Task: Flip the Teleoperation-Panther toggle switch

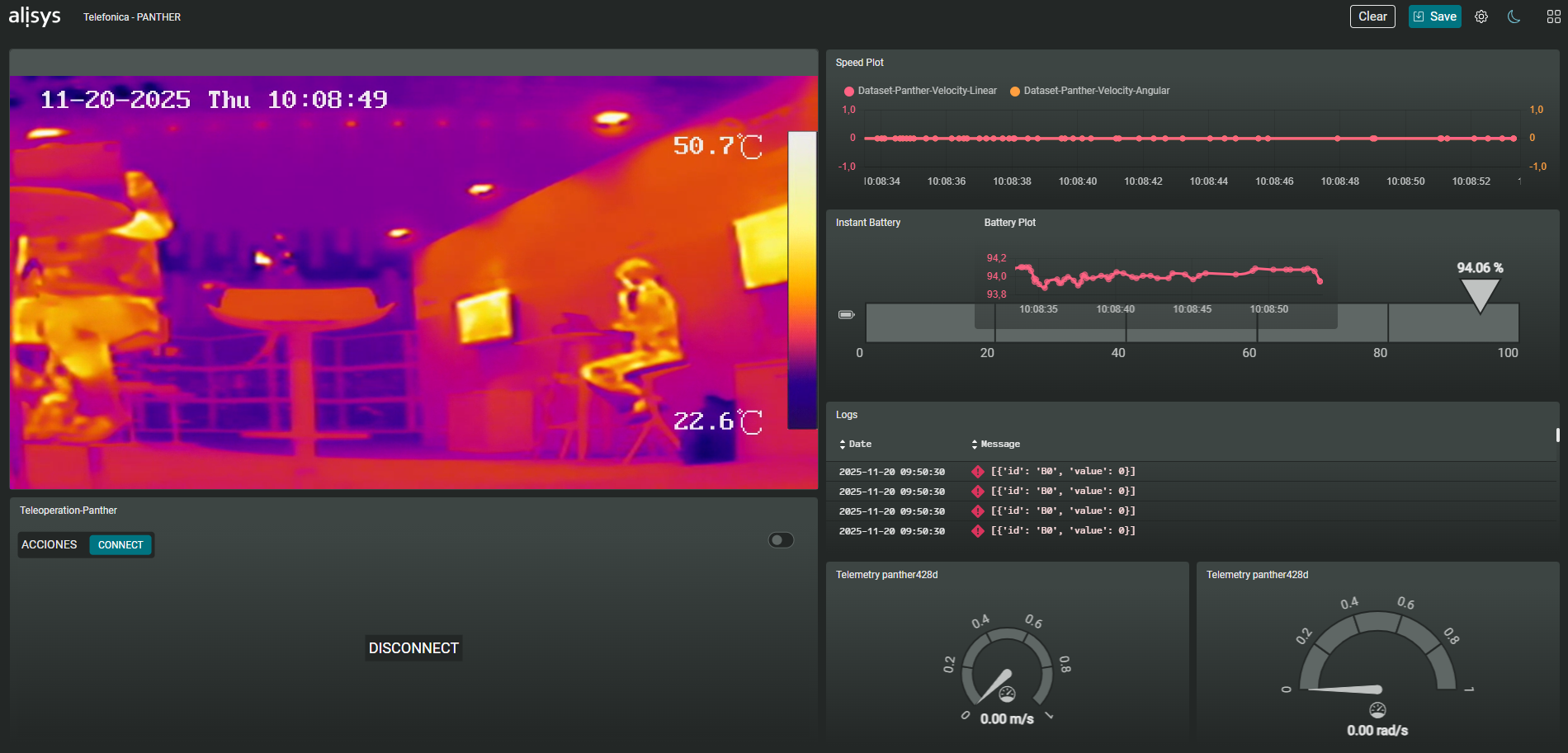Action: tap(781, 540)
